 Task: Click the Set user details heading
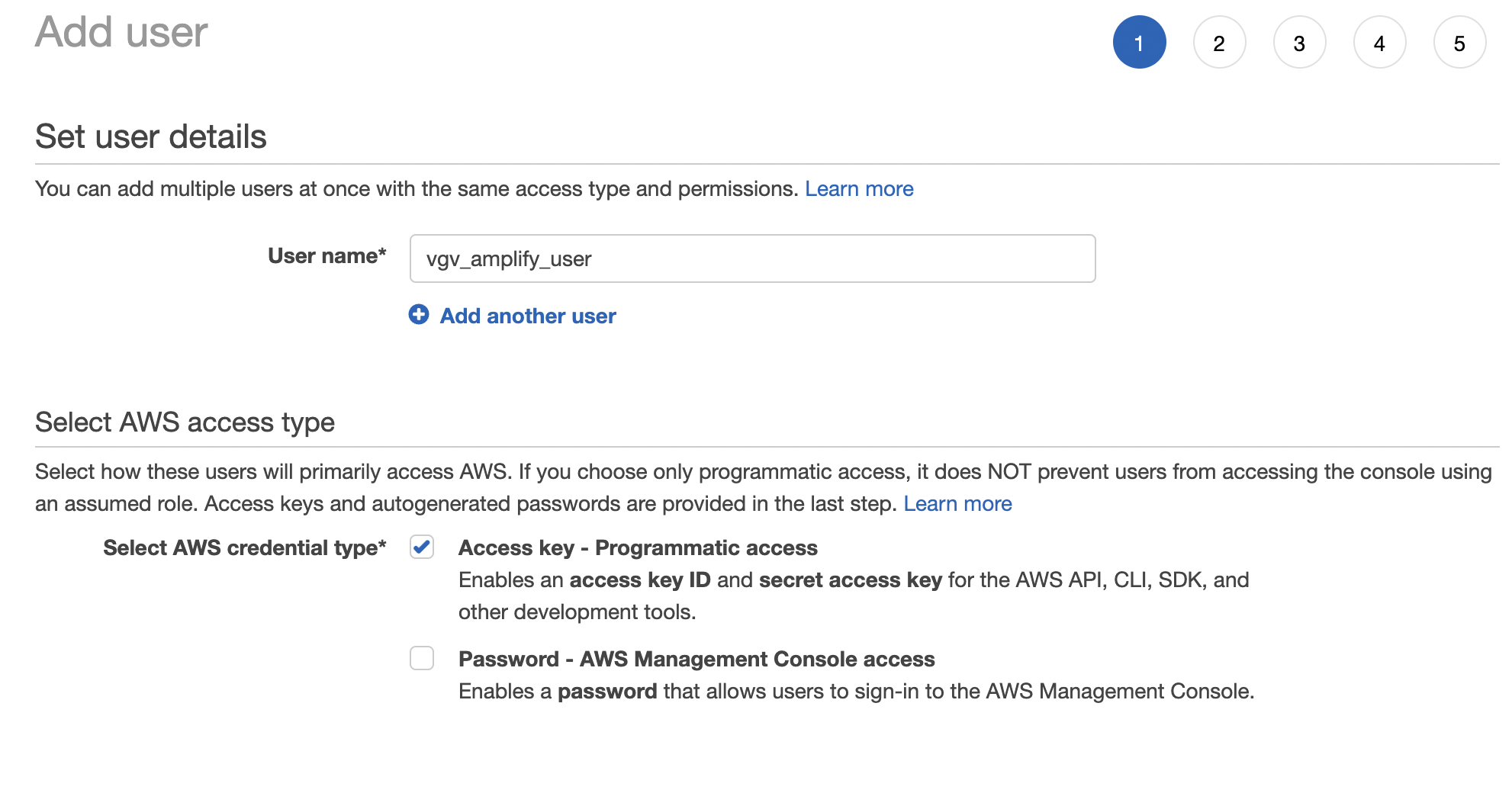[151, 136]
